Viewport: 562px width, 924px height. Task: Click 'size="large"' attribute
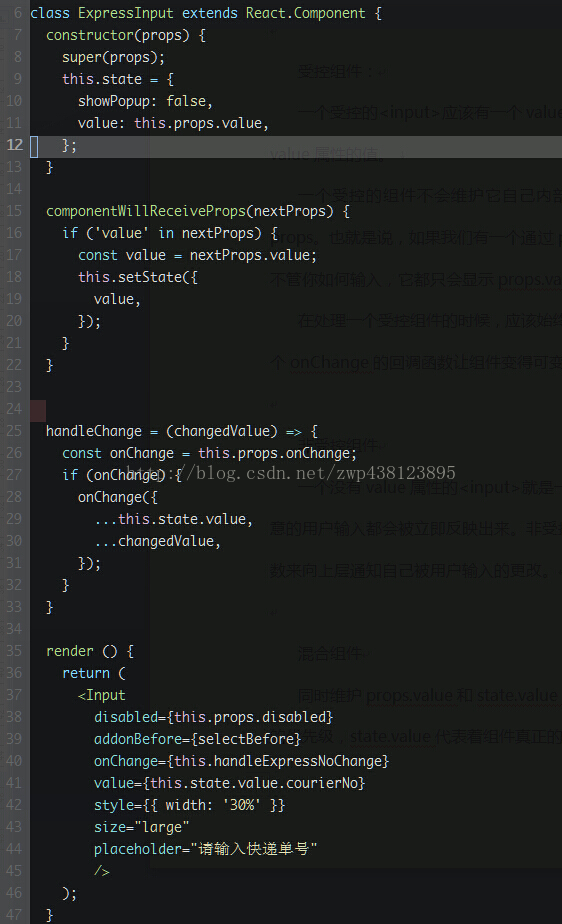tap(141, 827)
